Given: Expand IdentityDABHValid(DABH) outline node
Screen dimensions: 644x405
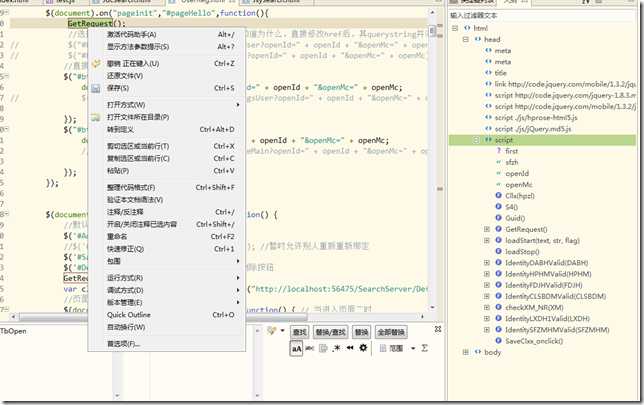Looking at the screenshot, I should click(487, 262).
